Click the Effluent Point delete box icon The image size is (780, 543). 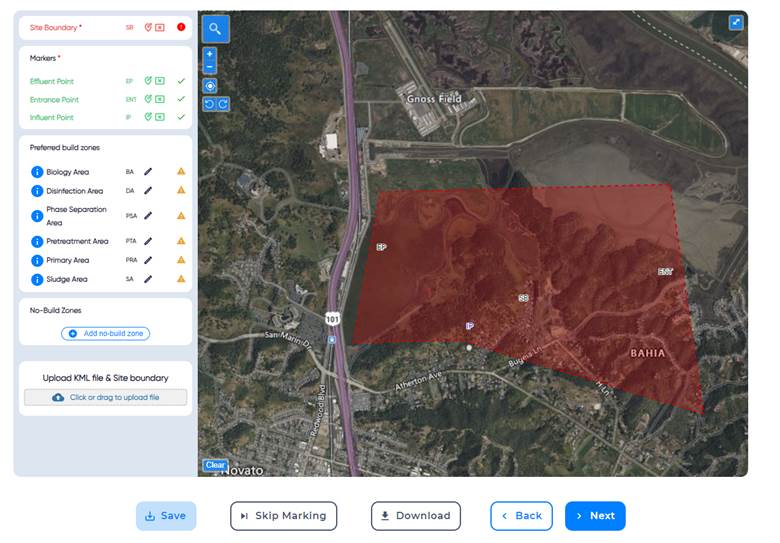(x=160, y=81)
